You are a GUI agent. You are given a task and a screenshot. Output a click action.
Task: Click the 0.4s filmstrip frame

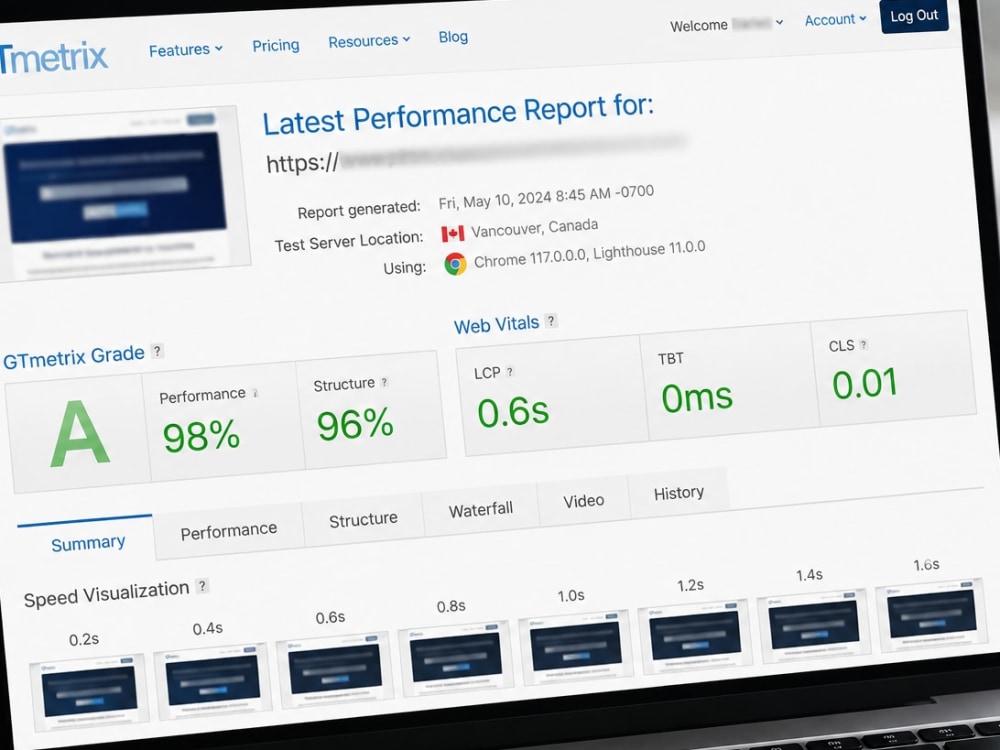(212, 681)
